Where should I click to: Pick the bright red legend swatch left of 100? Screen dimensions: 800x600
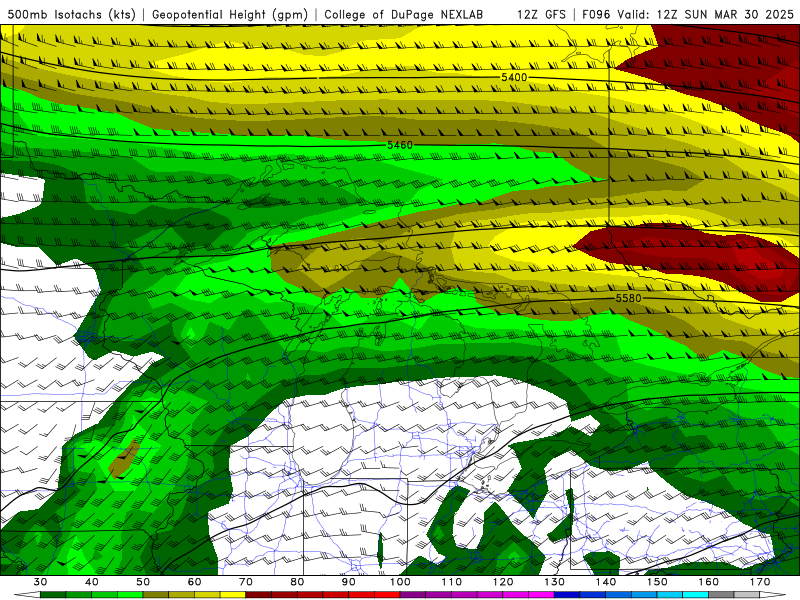(388, 595)
